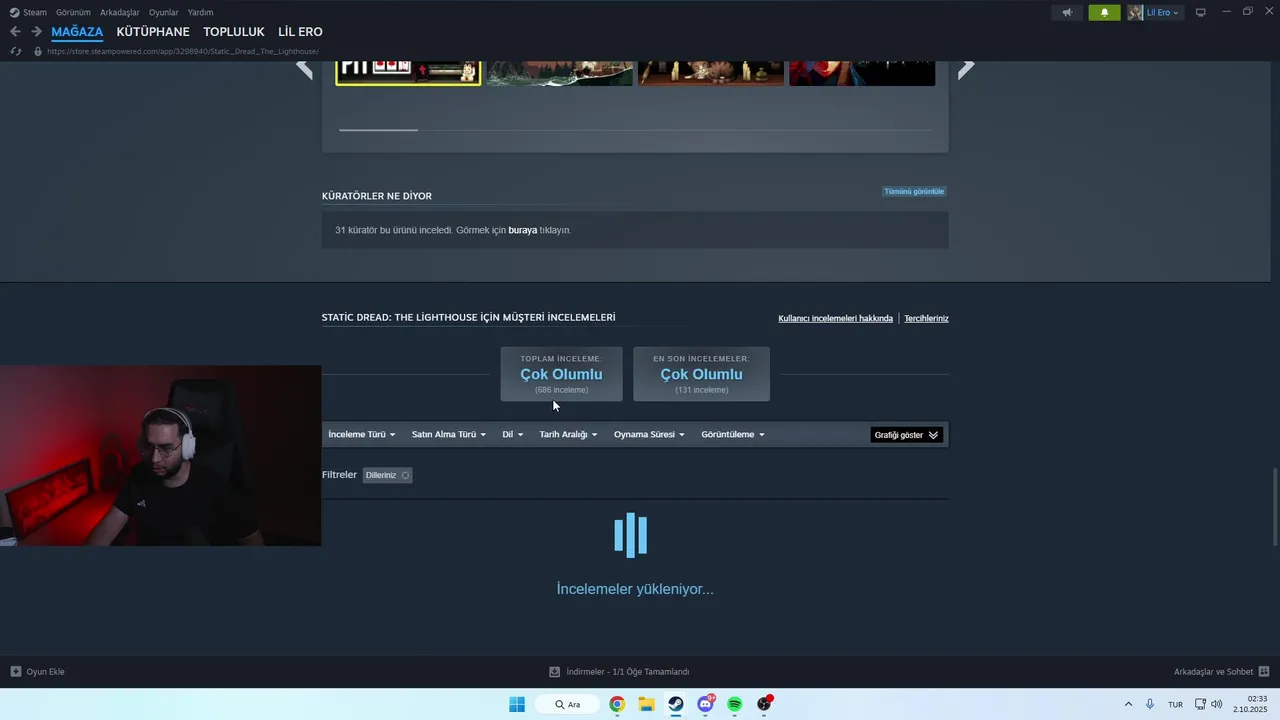
Task: Expand the Oynama Süresi filter
Action: pos(649,434)
